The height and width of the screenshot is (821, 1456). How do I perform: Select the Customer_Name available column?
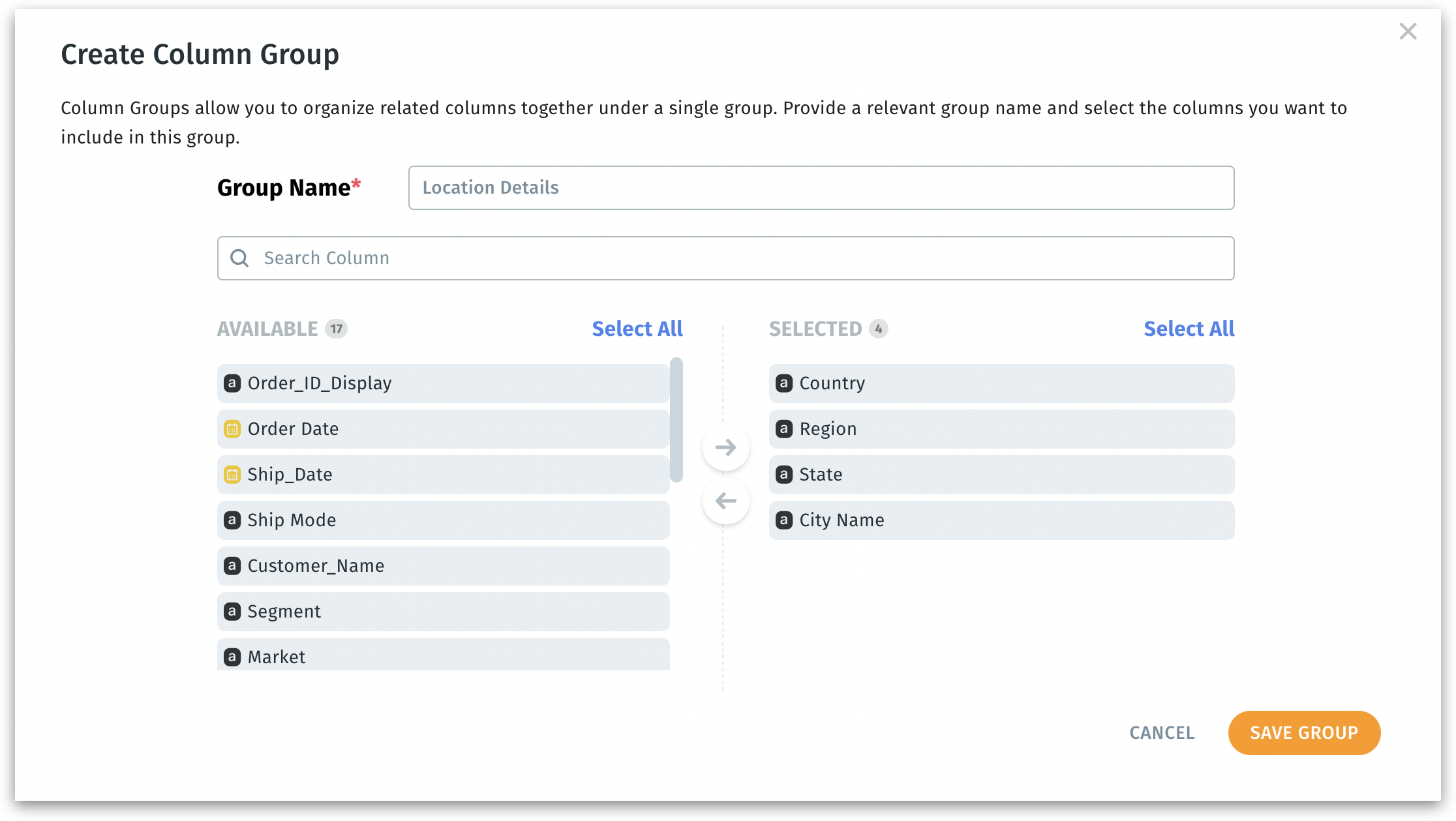pyautogui.click(x=444, y=566)
